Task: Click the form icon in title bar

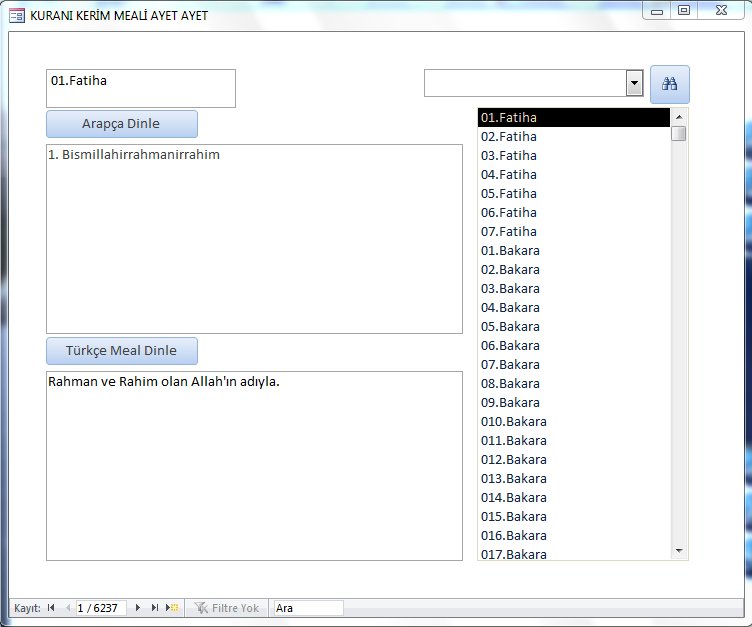Action: point(17,16)
